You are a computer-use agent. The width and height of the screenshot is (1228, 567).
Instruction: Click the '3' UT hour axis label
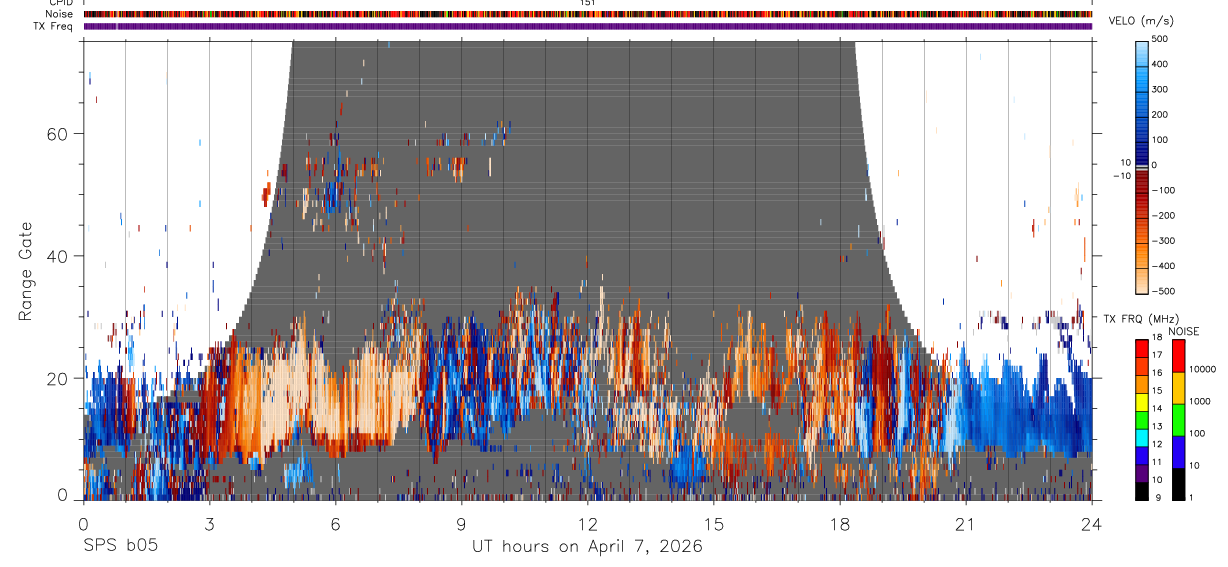[209, 523]
